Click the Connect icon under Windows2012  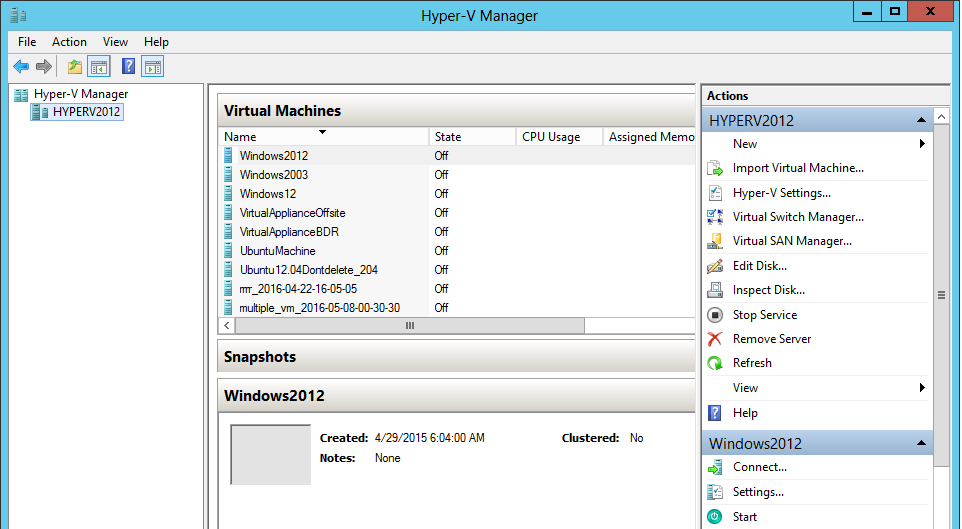715,467
